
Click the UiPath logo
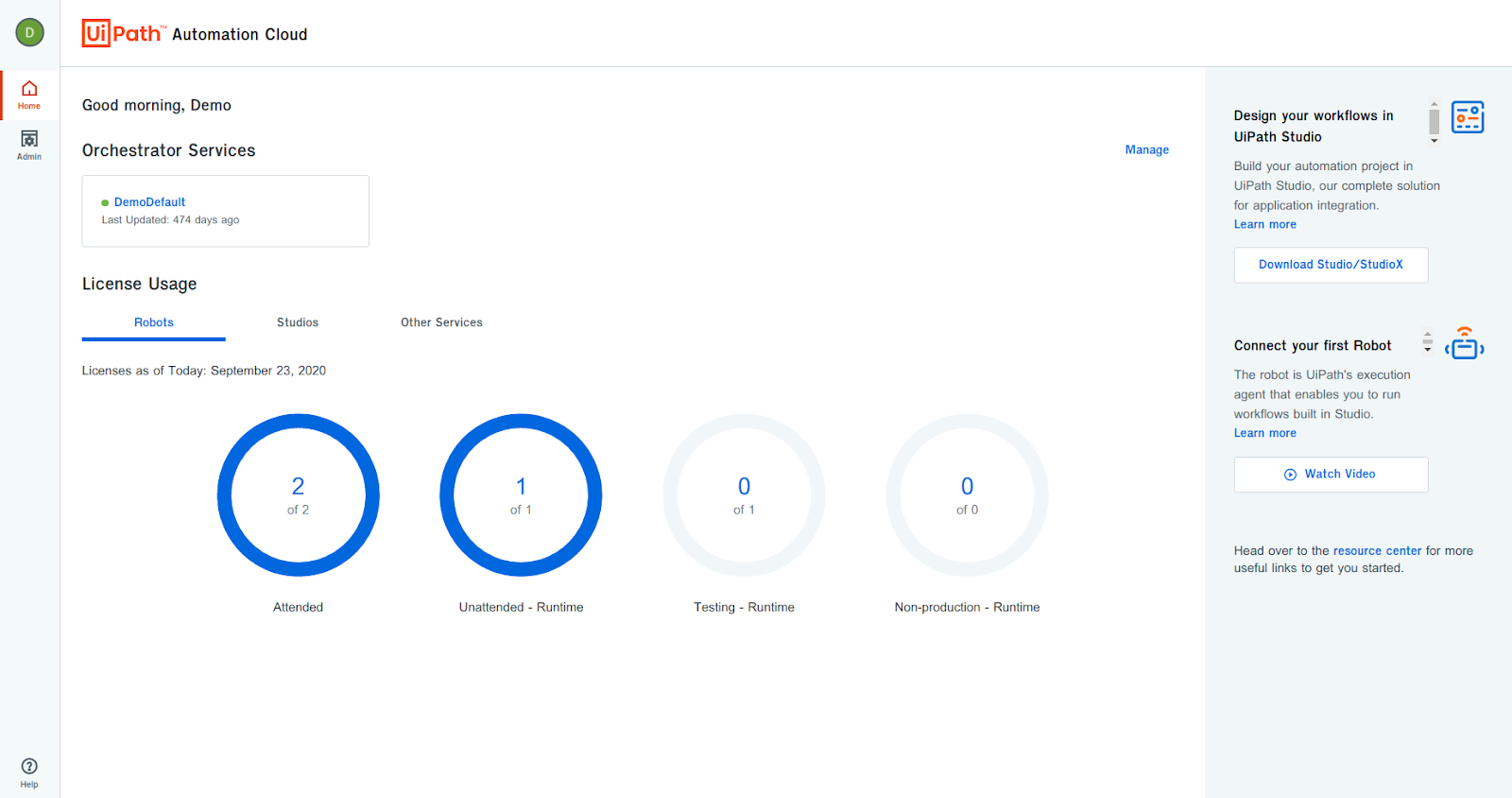123,34
